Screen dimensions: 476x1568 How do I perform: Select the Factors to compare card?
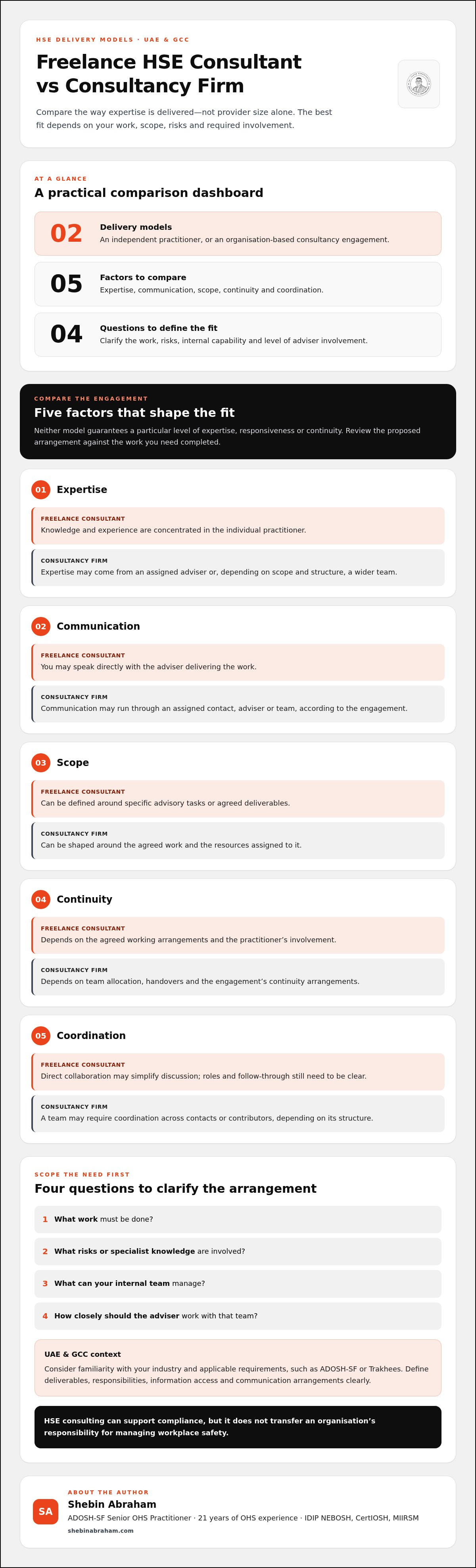pyautogui.click(x=238, y=284)
